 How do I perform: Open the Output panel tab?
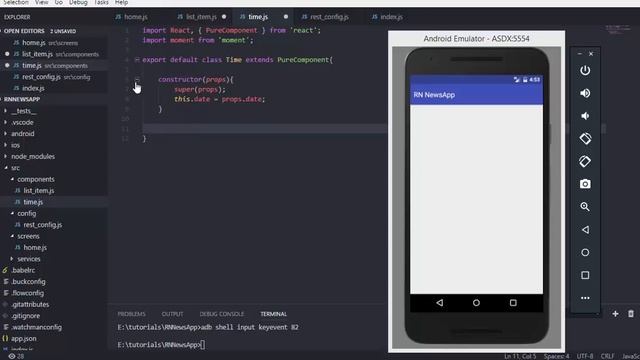pos(172,314)
